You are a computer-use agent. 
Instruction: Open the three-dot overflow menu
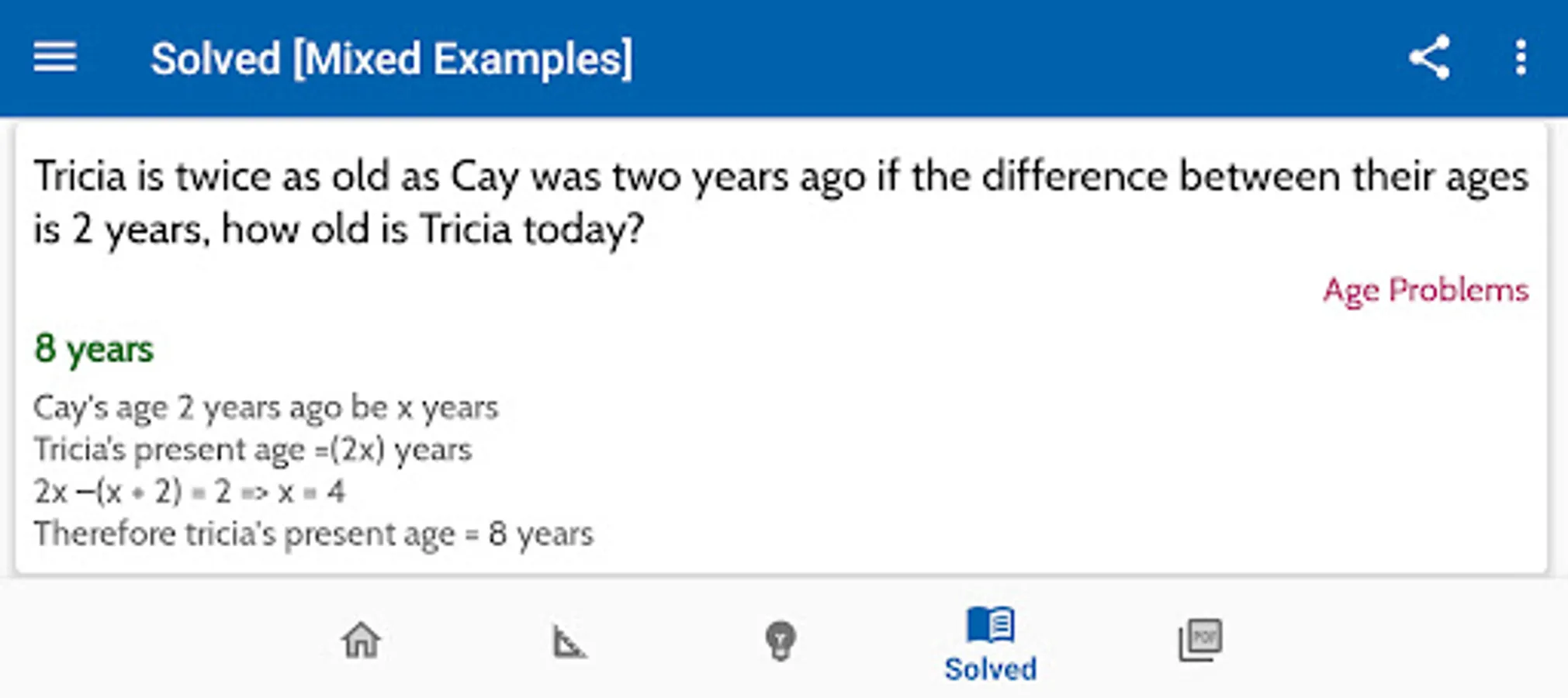pos(1521,57)
